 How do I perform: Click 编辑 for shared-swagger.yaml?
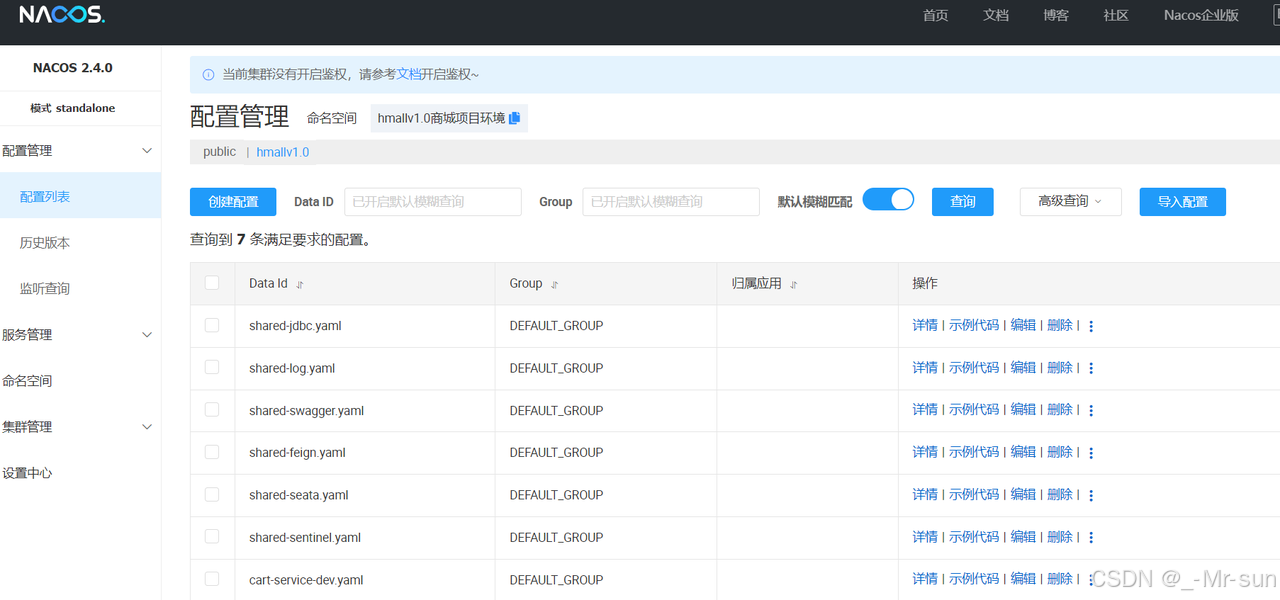[x=1023, y=409]
